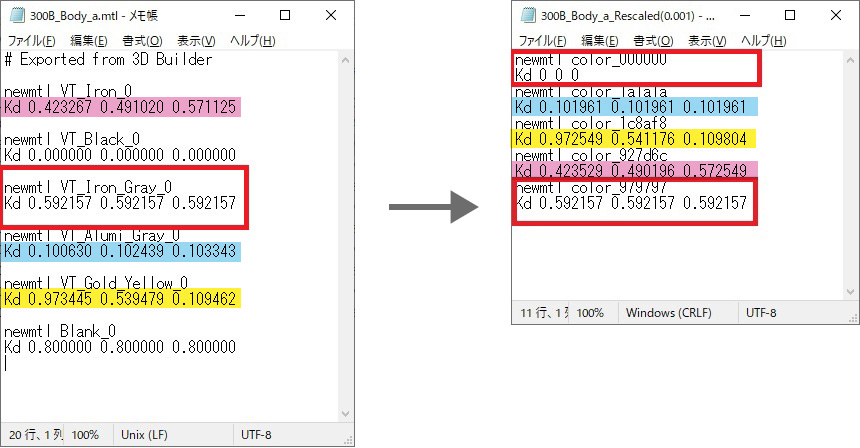Viewport: 860px width, 448px height.
Task: Click 100% zoom status in 300B_Body_a.mtl window
Action: pyautogui.click(x=85, y=435)
